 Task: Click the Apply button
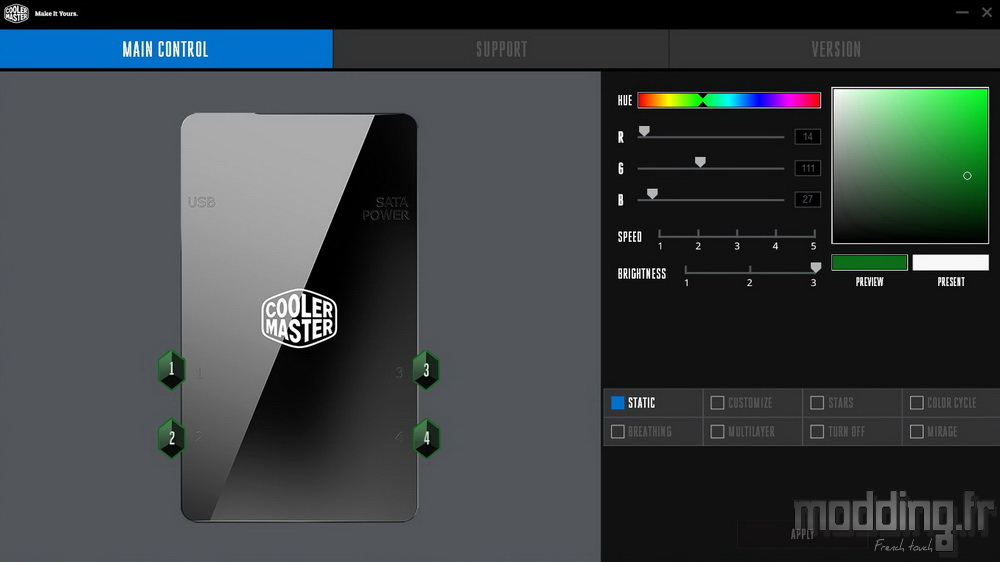(802, 534)
